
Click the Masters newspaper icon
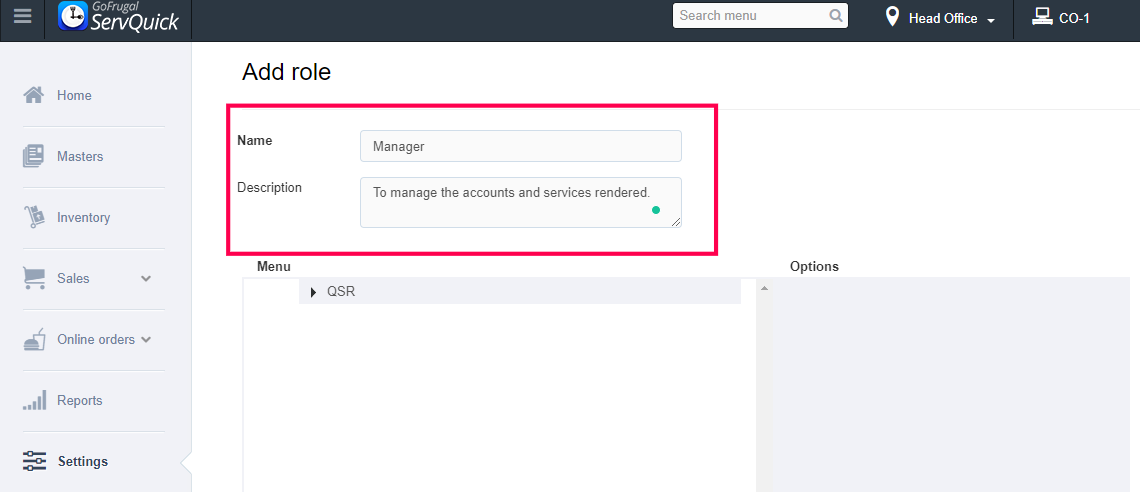point(34,156)
